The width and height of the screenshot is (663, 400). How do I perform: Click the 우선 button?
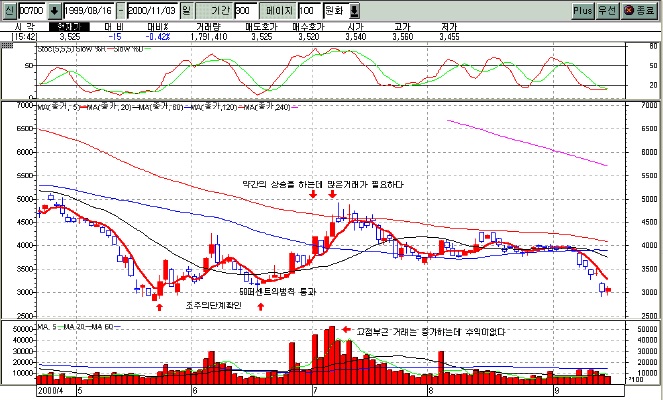[x=607, y=11]
